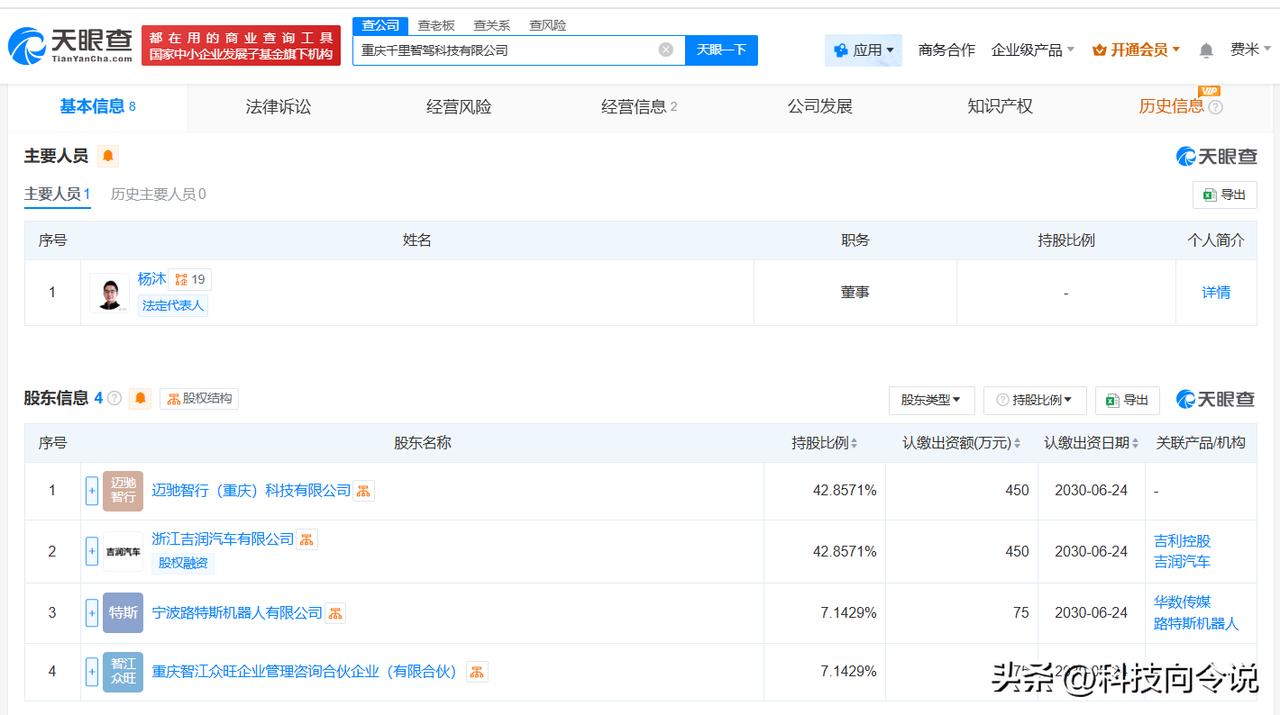The image size is (1280, 715).
Task: Export shareholder table with 导出
Action: click(x=1127, y=400)
